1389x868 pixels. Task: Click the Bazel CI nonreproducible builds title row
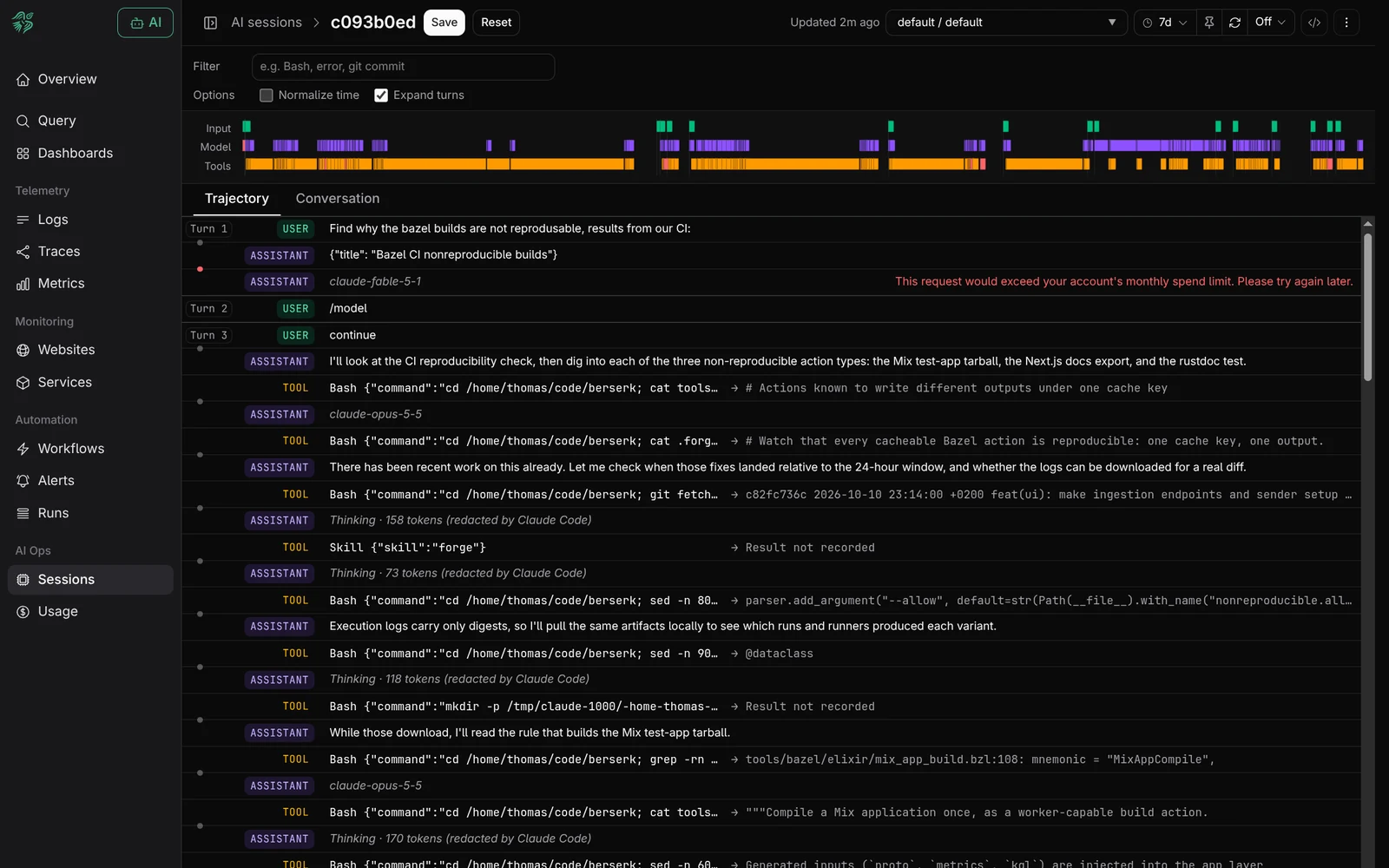pyautogui.click(x=772, y=255)
